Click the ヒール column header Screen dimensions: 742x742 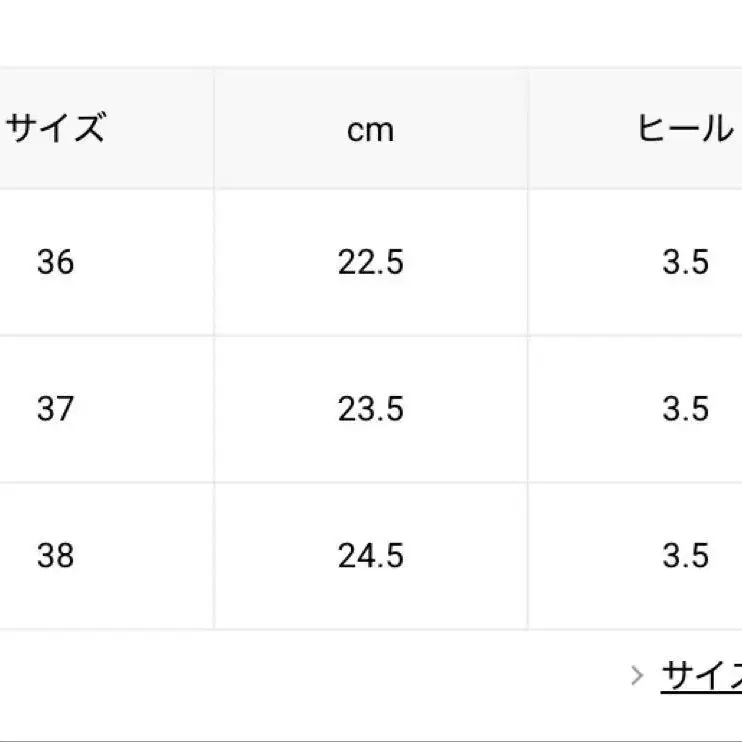685,129
